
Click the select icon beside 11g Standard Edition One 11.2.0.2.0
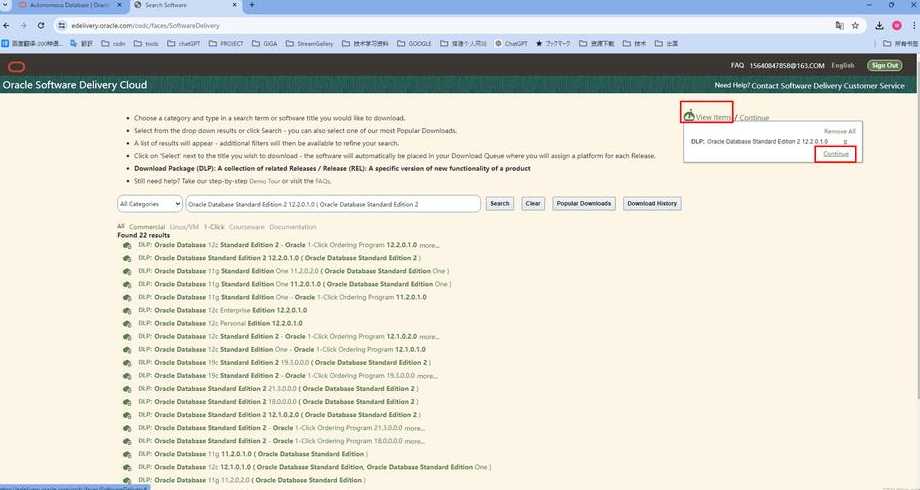tap(127, 272)
